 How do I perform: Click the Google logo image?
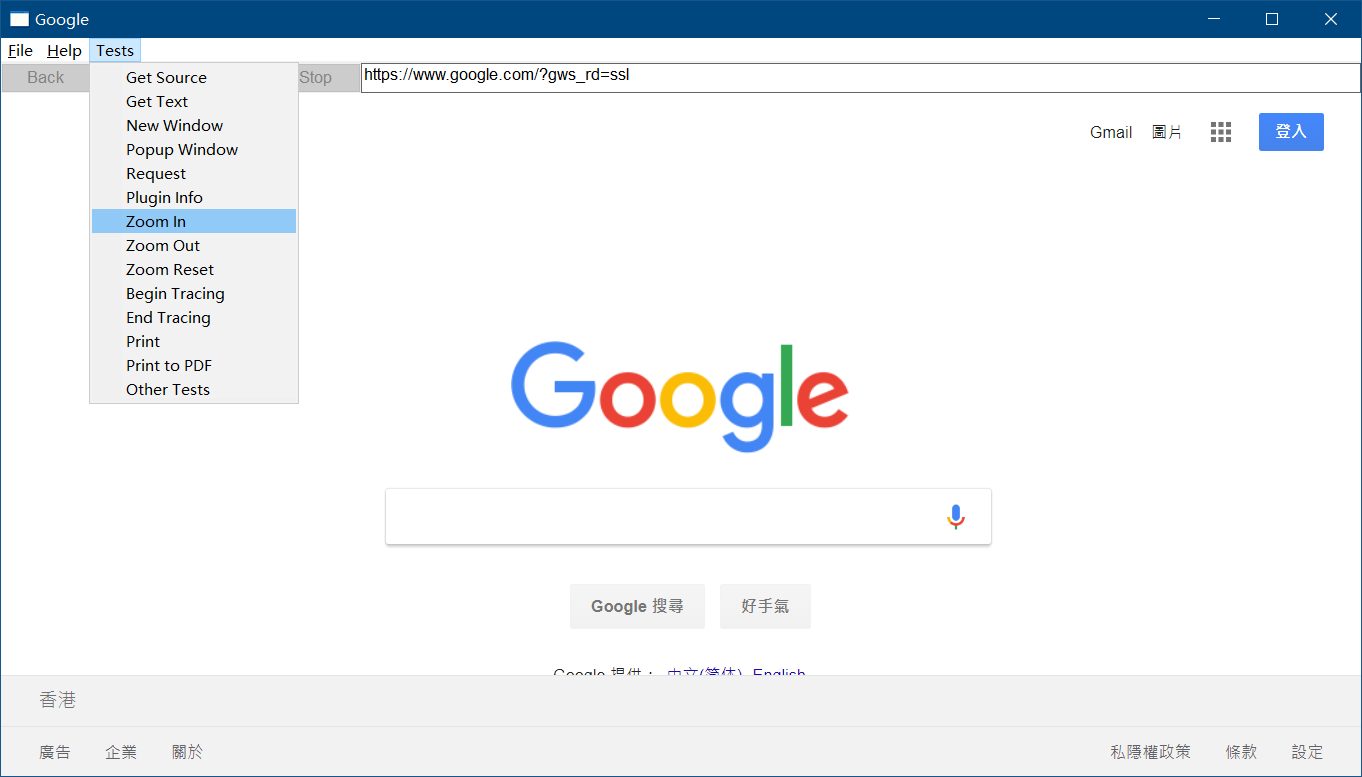680,397
